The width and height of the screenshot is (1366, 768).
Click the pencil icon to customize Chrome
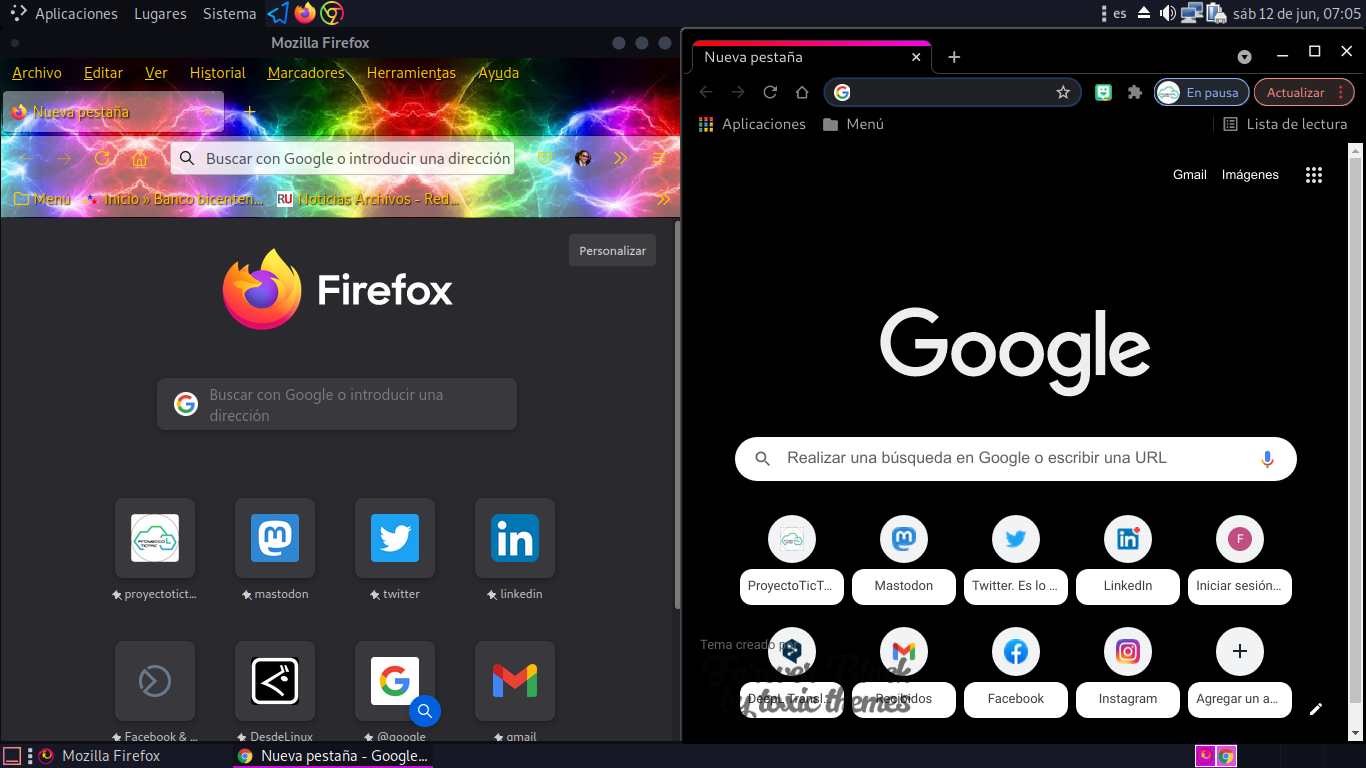(1316, 709)
